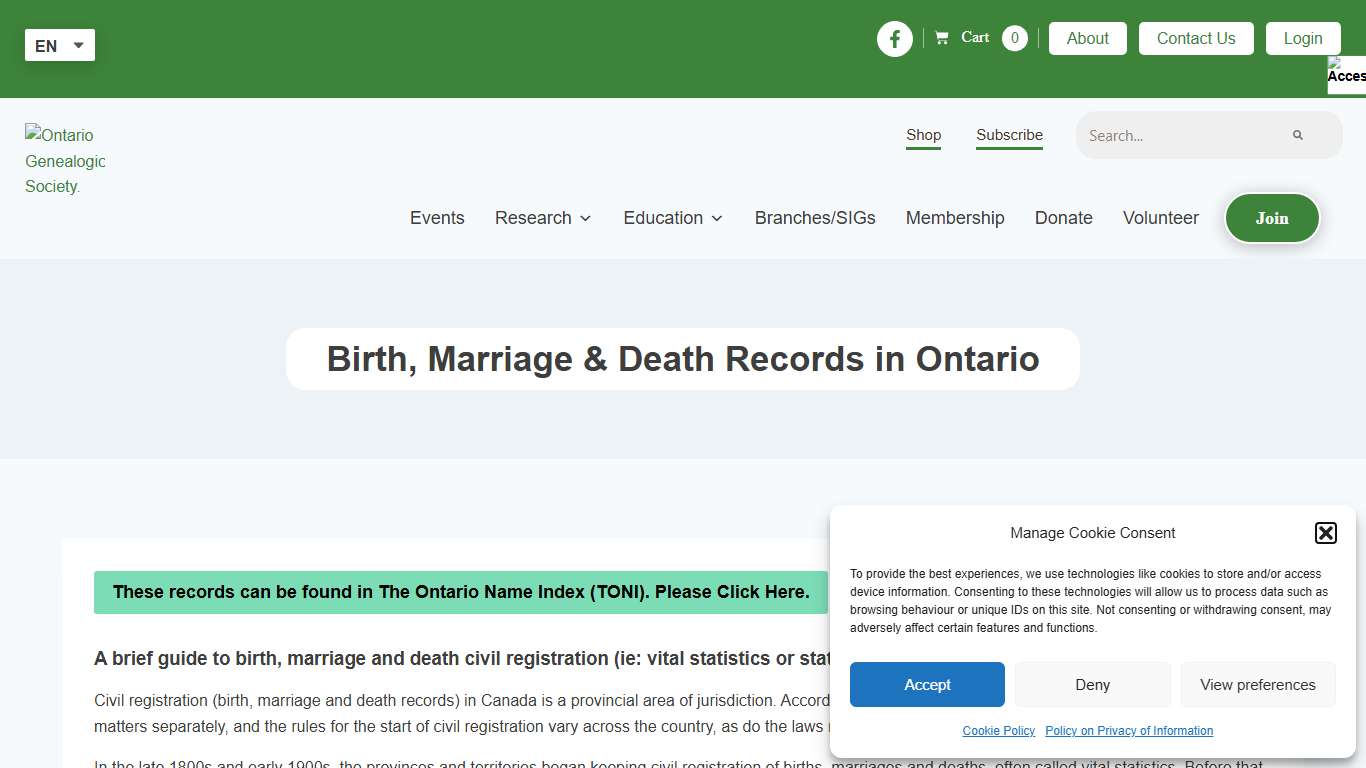This screenshot has height=768, width=1366.
Task: Open the EN language selector
Action: click(x=58, y=44)
